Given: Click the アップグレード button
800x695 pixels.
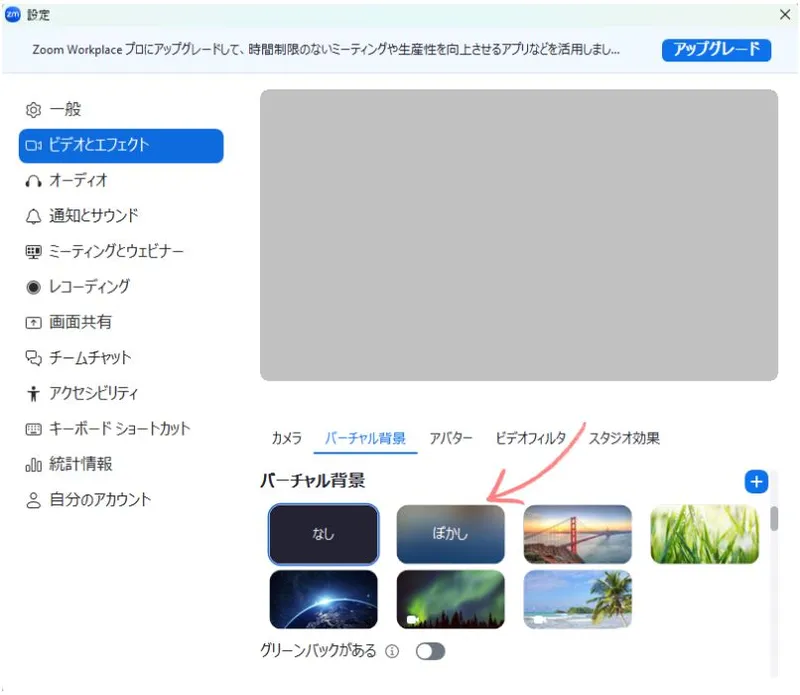Looking at the screenshot, I should pos(716,49).
